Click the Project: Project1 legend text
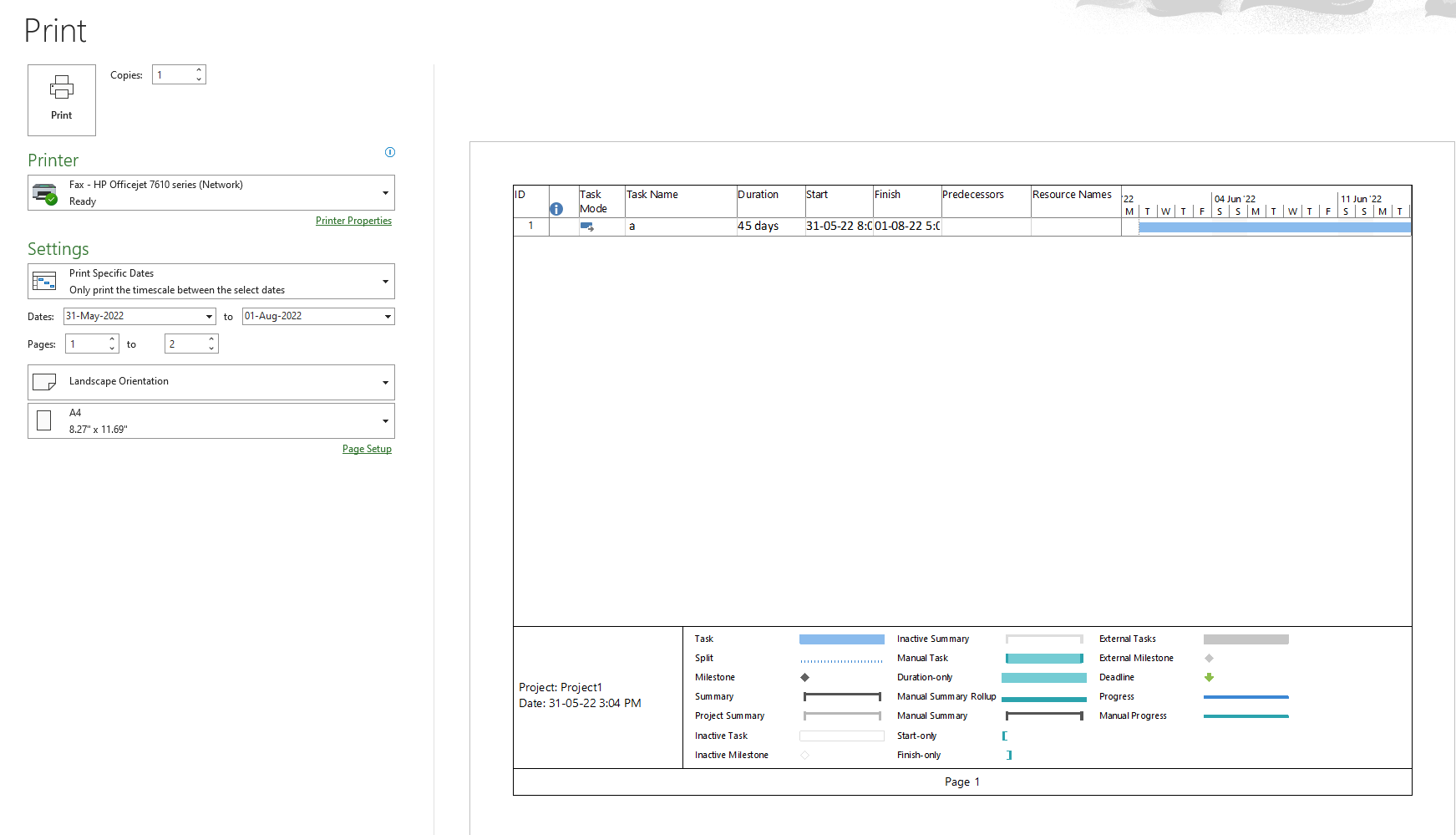 [561, 688]
